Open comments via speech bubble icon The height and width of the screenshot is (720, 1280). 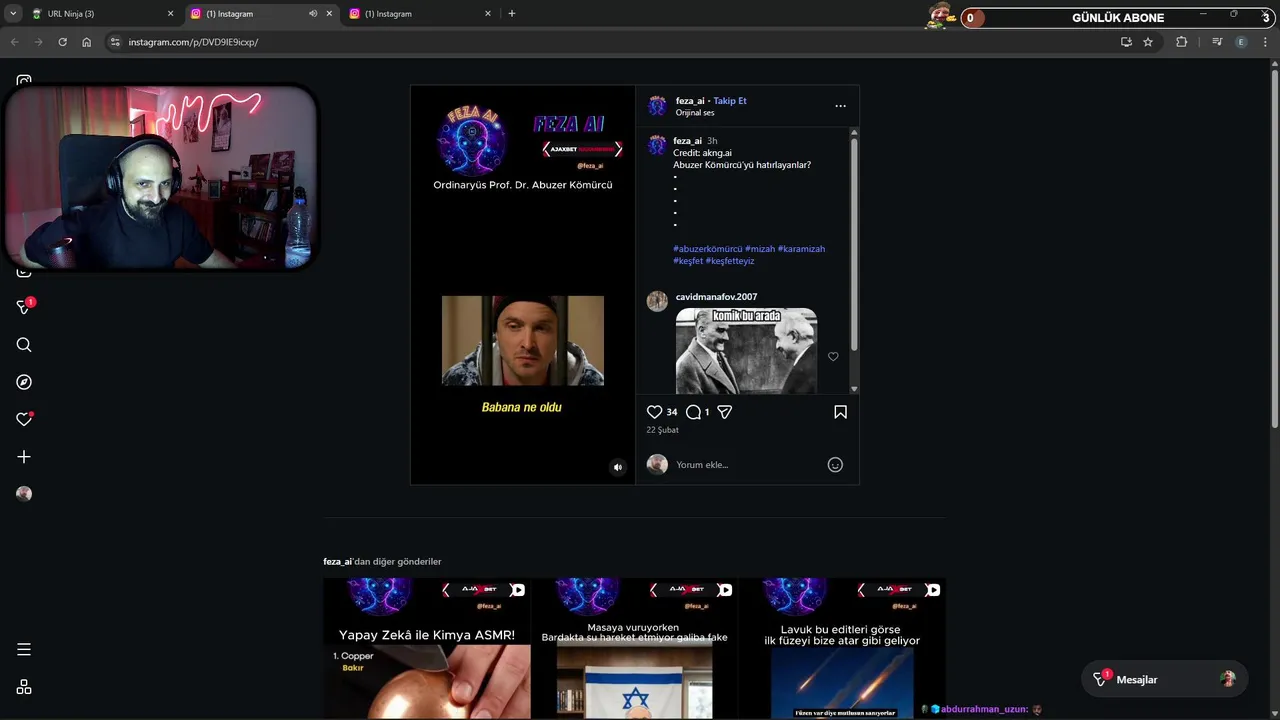click(x=693, y=412)
